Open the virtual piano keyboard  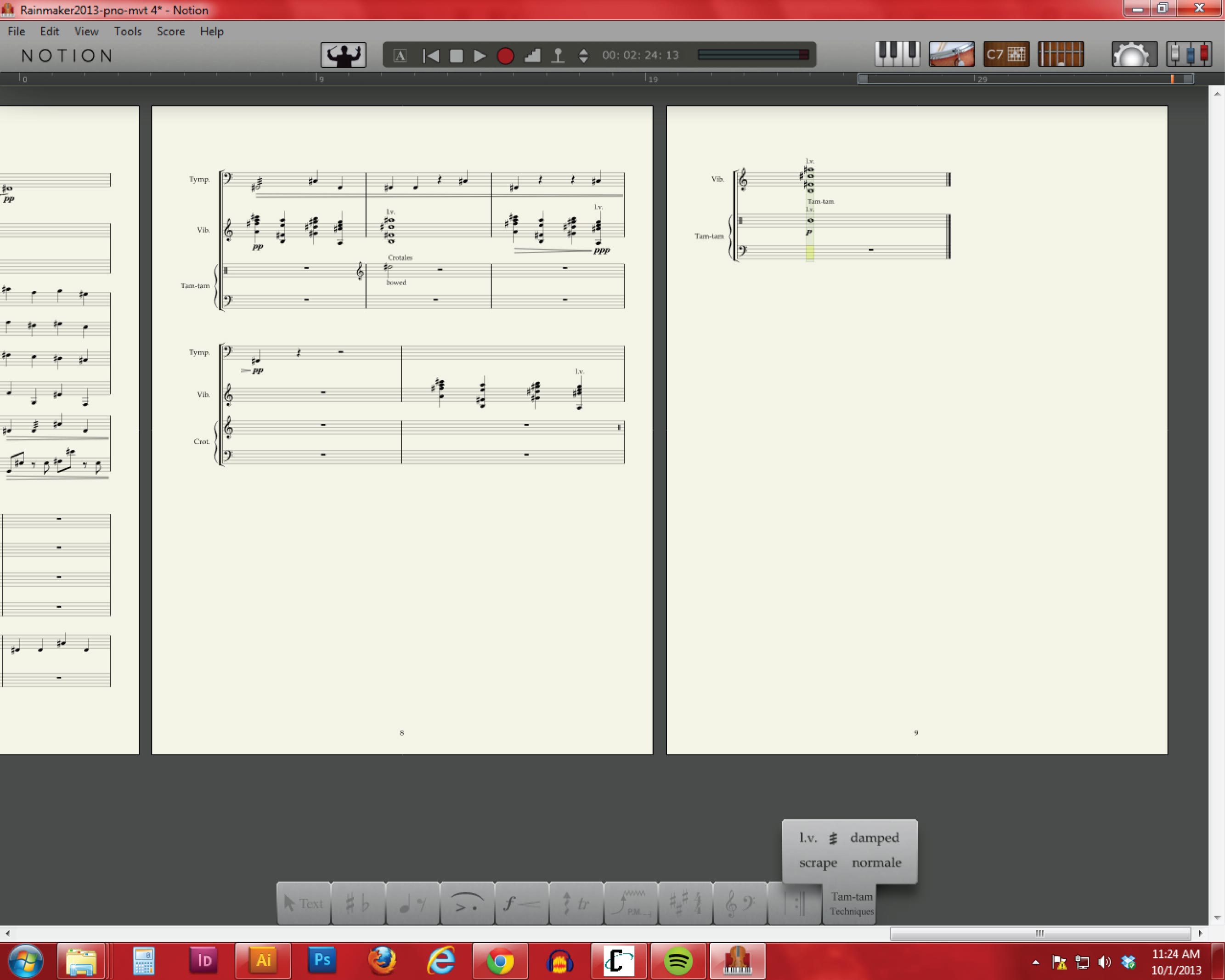(x=897, y=55)
